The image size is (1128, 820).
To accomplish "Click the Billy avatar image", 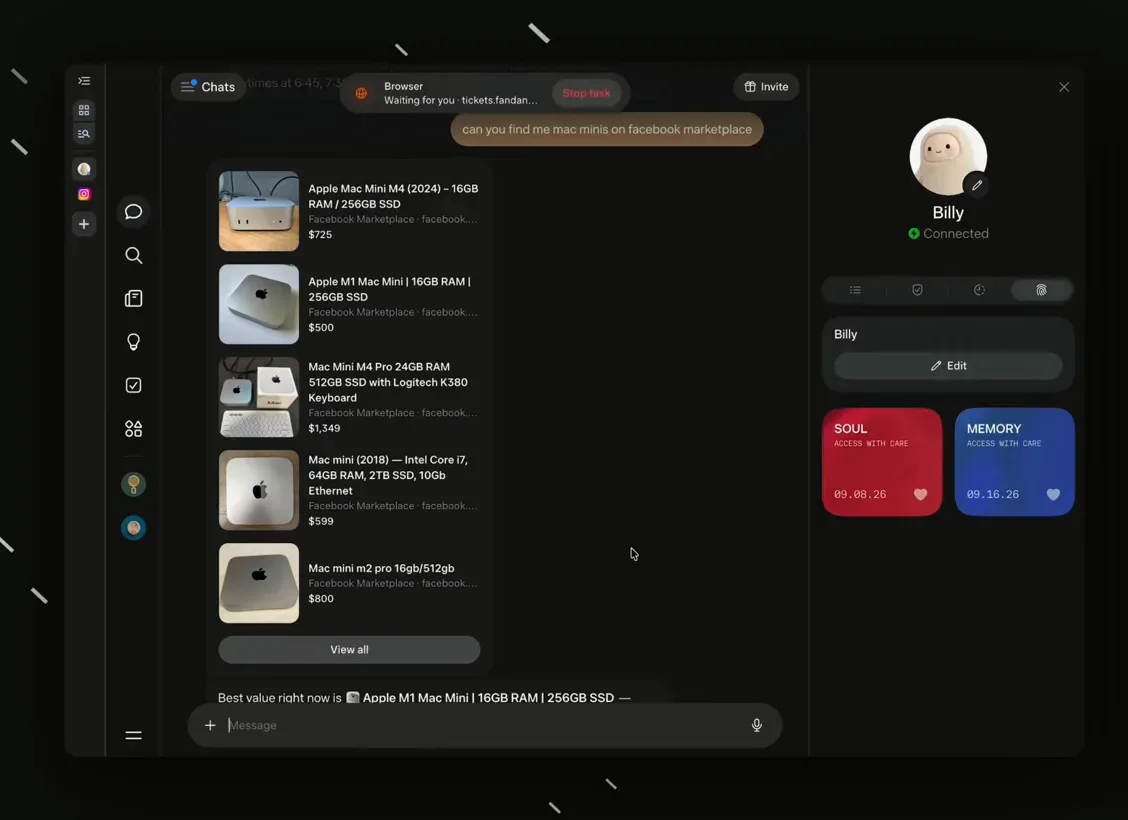I will click(x=948, y=157).
